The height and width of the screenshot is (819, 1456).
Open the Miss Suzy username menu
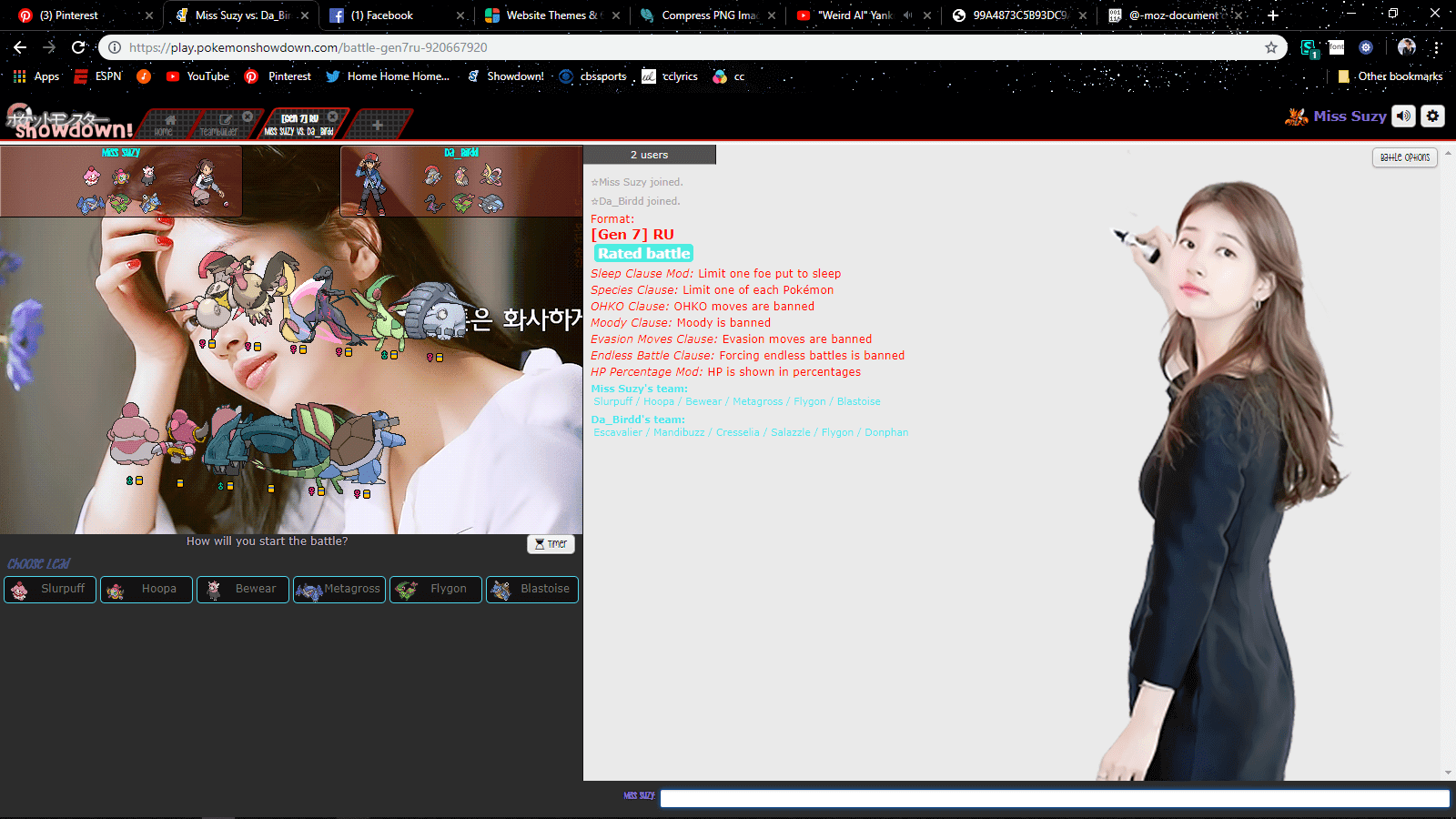tap(1336, 116)
